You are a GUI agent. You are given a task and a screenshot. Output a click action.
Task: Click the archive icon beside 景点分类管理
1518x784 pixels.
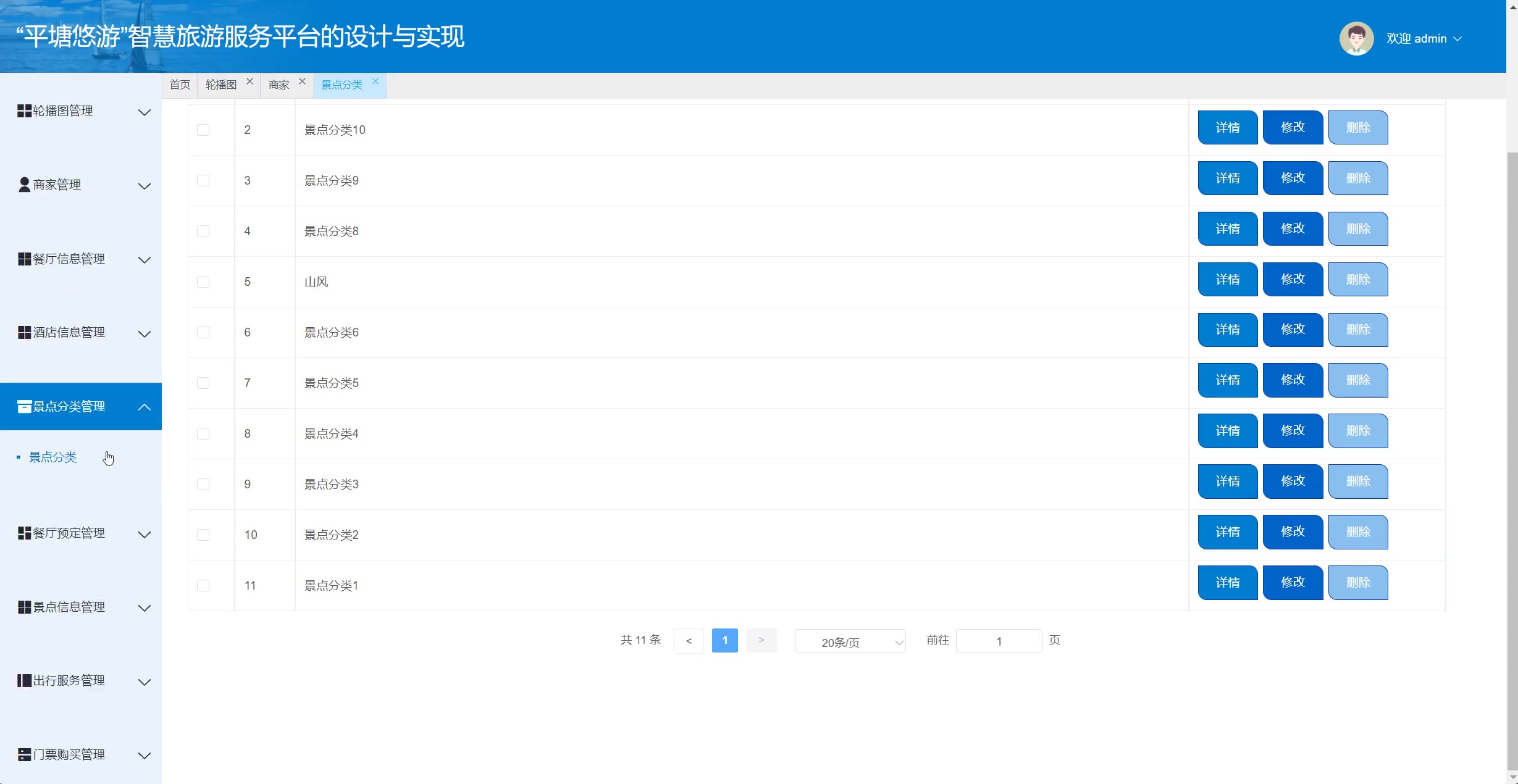24,406
